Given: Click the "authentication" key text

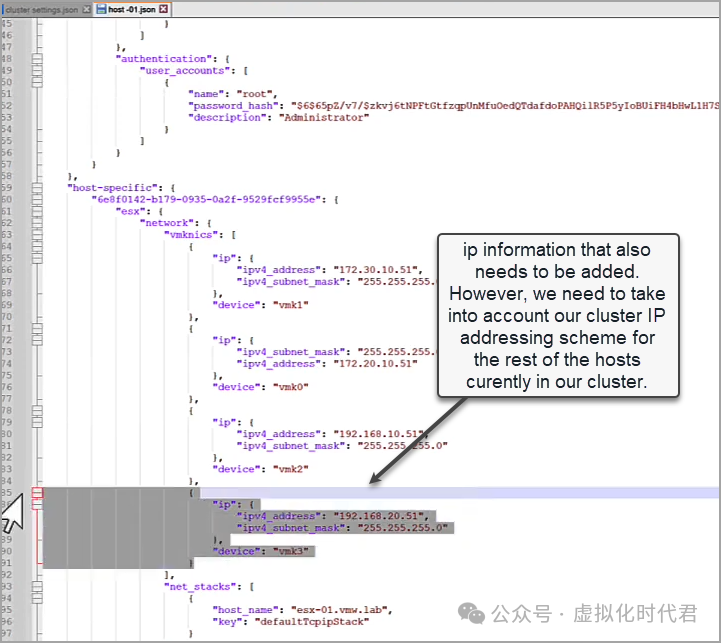Looking at the screenshot, I should point(163,59).
